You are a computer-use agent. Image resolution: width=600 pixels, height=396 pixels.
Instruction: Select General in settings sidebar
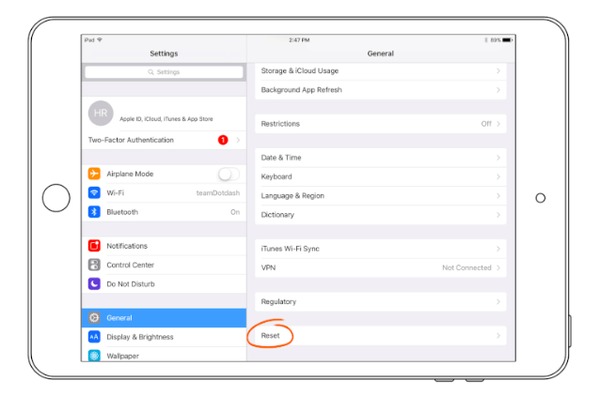pyautogui.click(x=164, y=318)
